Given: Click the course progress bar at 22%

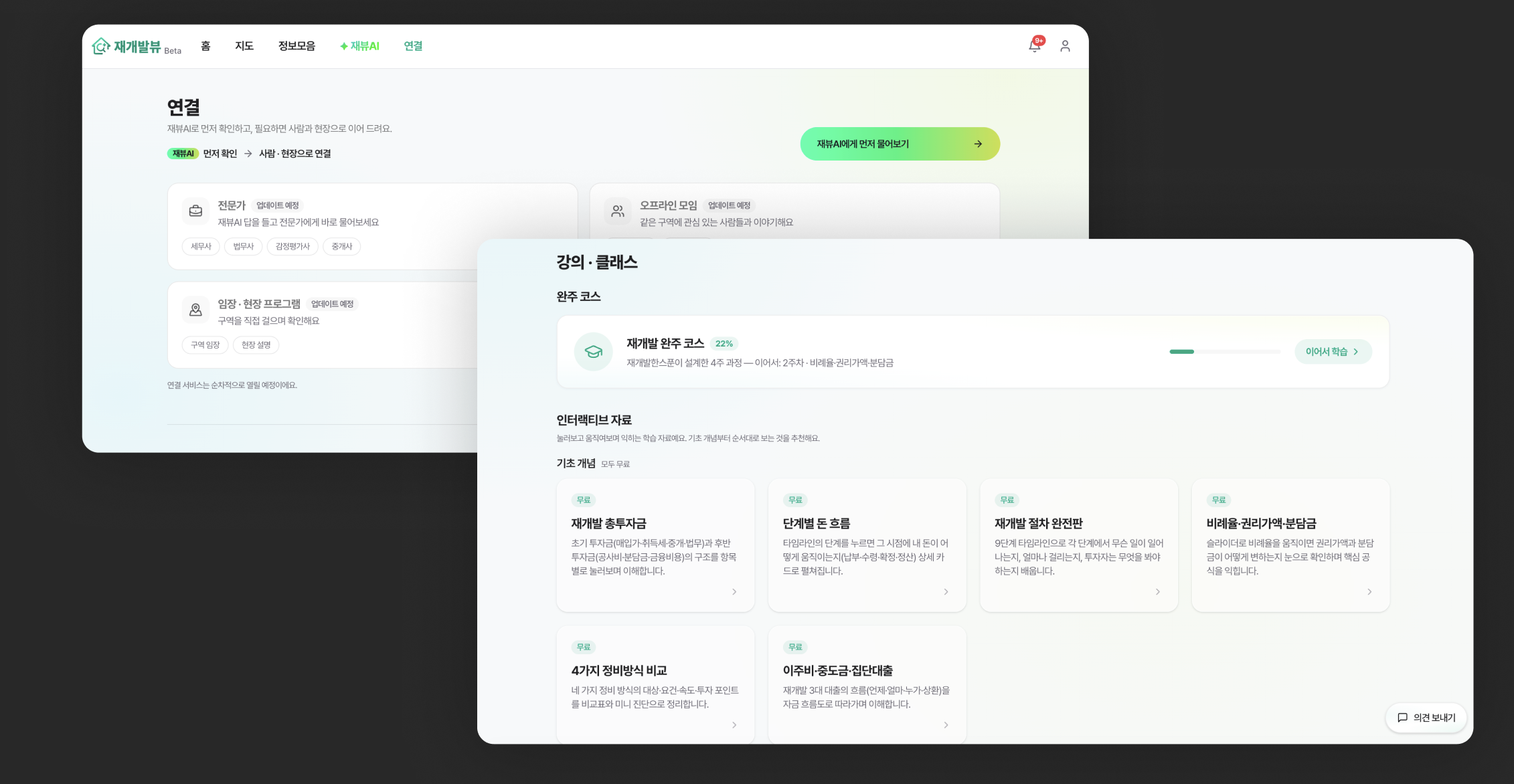Looking at the screenshot, I should click(x=1225, y=352).
